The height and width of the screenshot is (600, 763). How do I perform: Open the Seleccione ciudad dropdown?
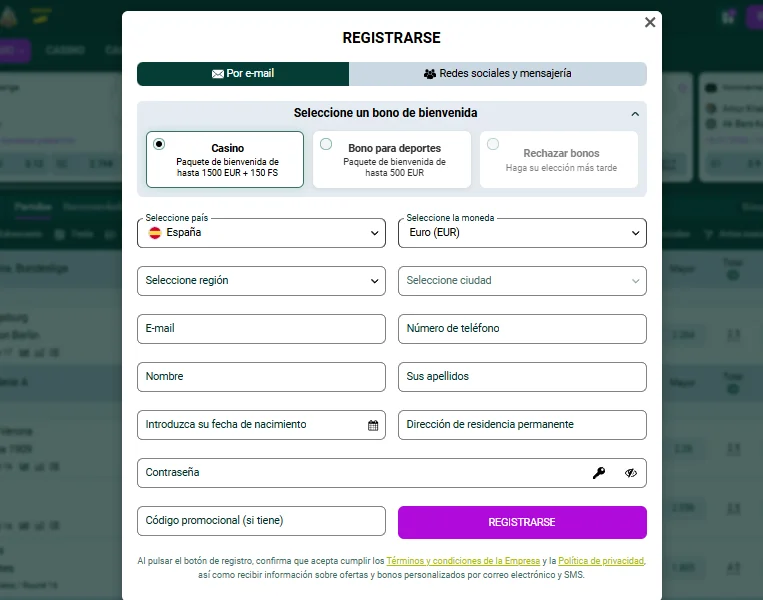coord(522,281)
